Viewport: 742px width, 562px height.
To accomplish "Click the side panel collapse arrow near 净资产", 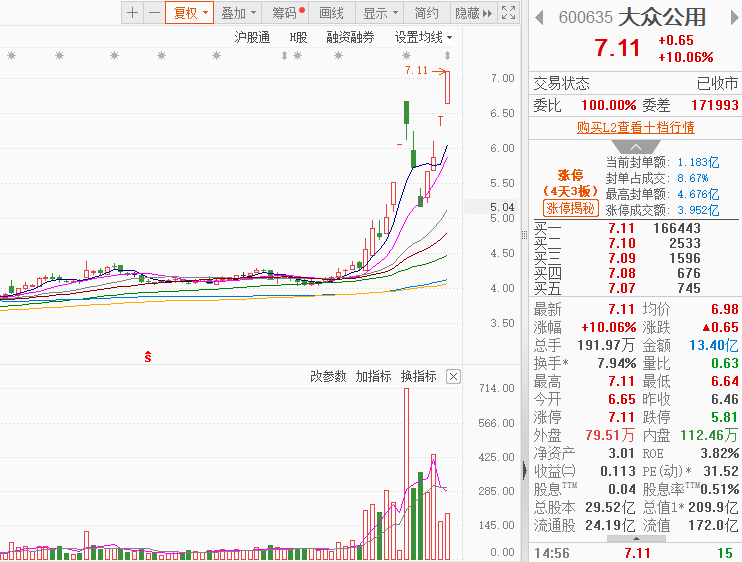I will (525, 471).
